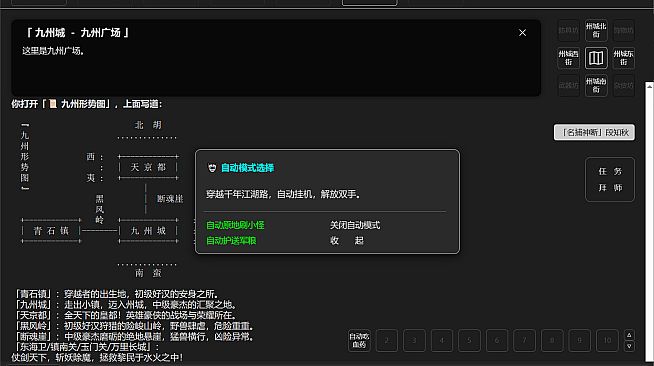Select quick slot 4
This screenshot has width=654, height=366.
coord(442,341)
